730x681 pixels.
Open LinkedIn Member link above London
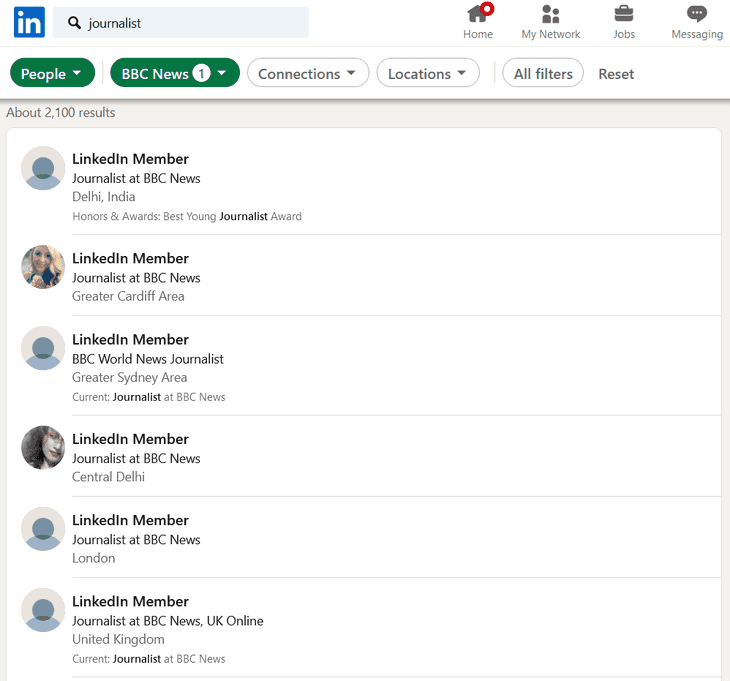(x=130, y=520)
